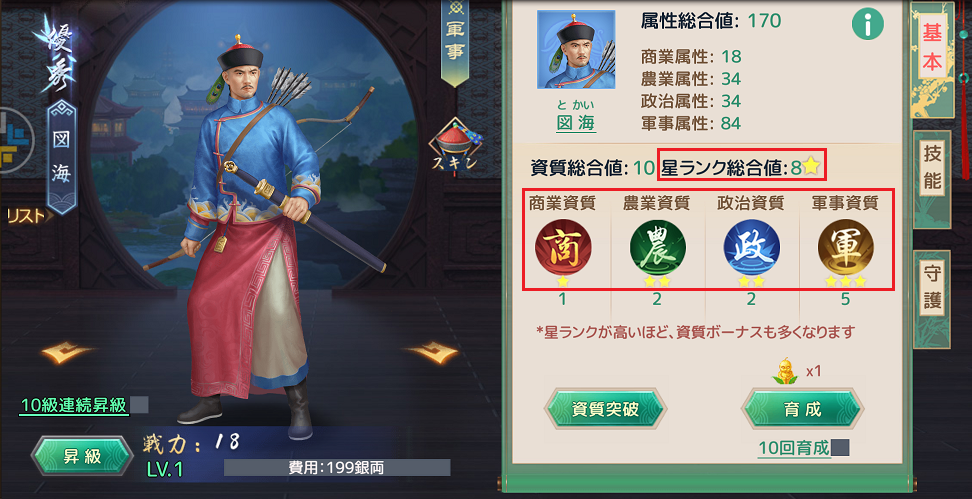The height and width of the screenshot is (499, 972).
Task: Select the 農業資質 green emblem
Action: coord(657,247)
